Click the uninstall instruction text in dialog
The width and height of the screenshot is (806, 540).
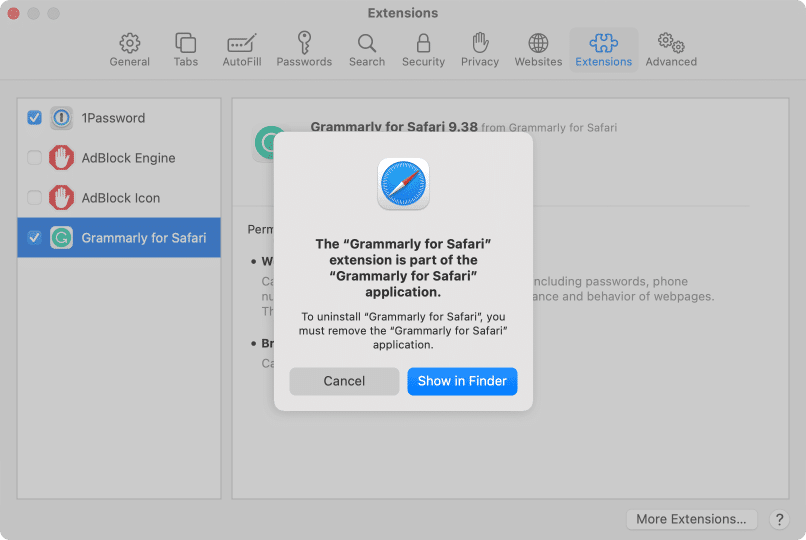coord(404,330)
